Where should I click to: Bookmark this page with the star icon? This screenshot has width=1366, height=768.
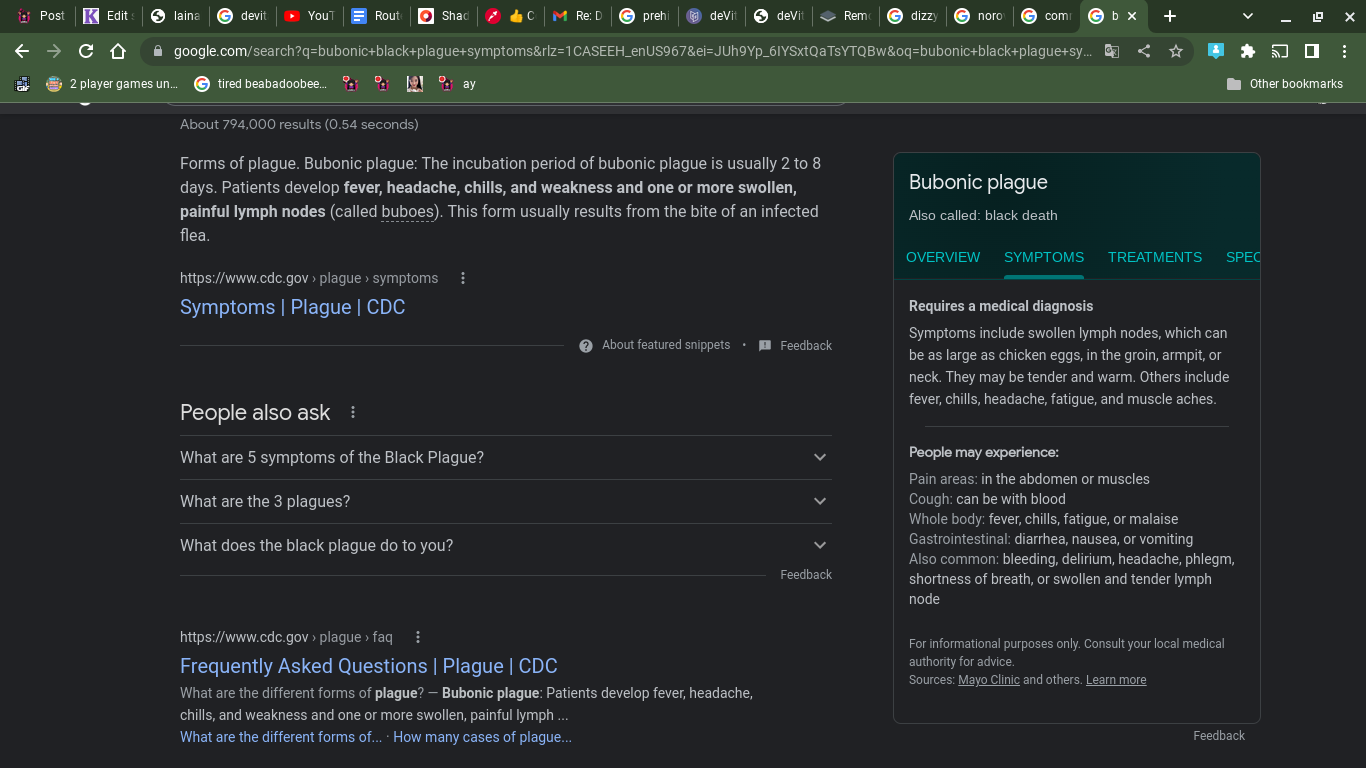click(1176, 51)
